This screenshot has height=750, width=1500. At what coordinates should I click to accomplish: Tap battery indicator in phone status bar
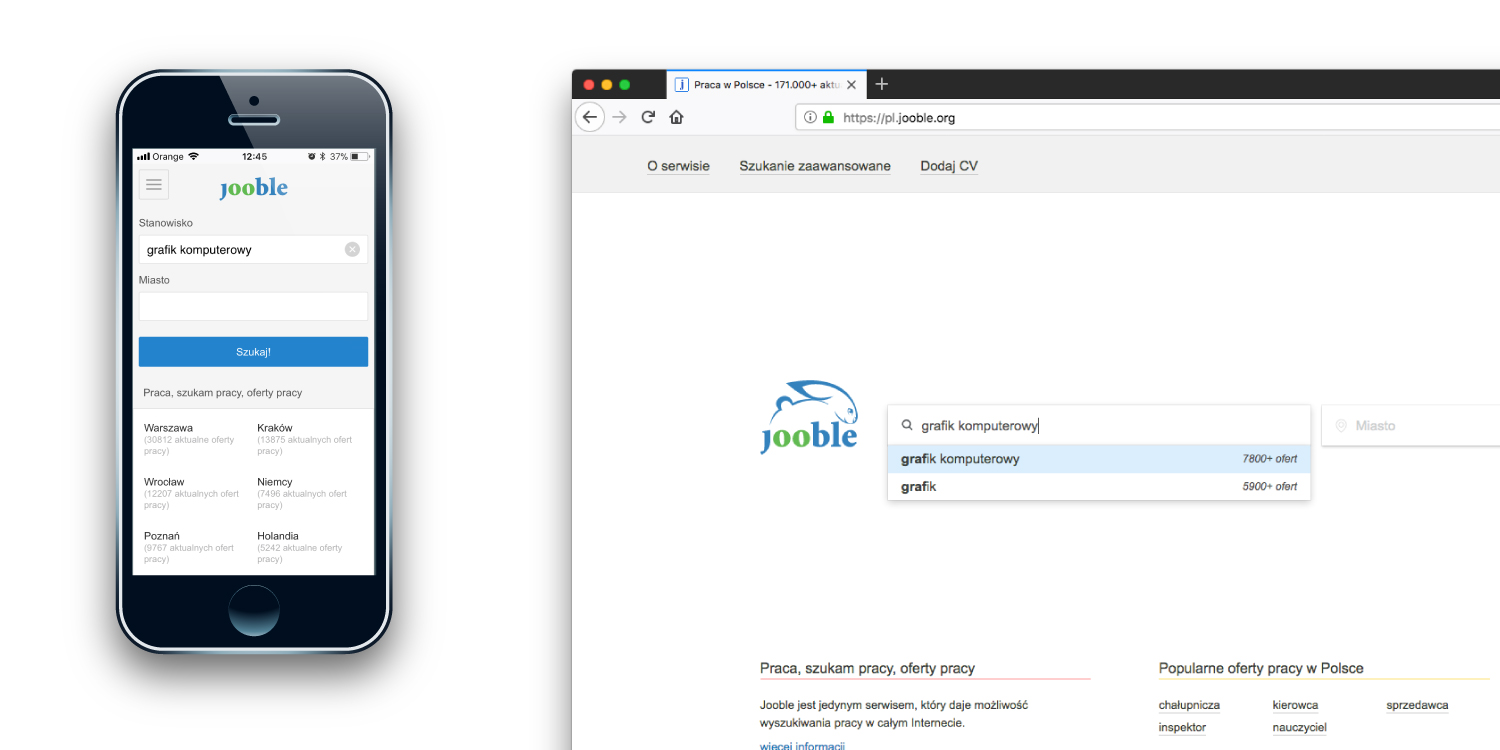click(x=360, y=157)
